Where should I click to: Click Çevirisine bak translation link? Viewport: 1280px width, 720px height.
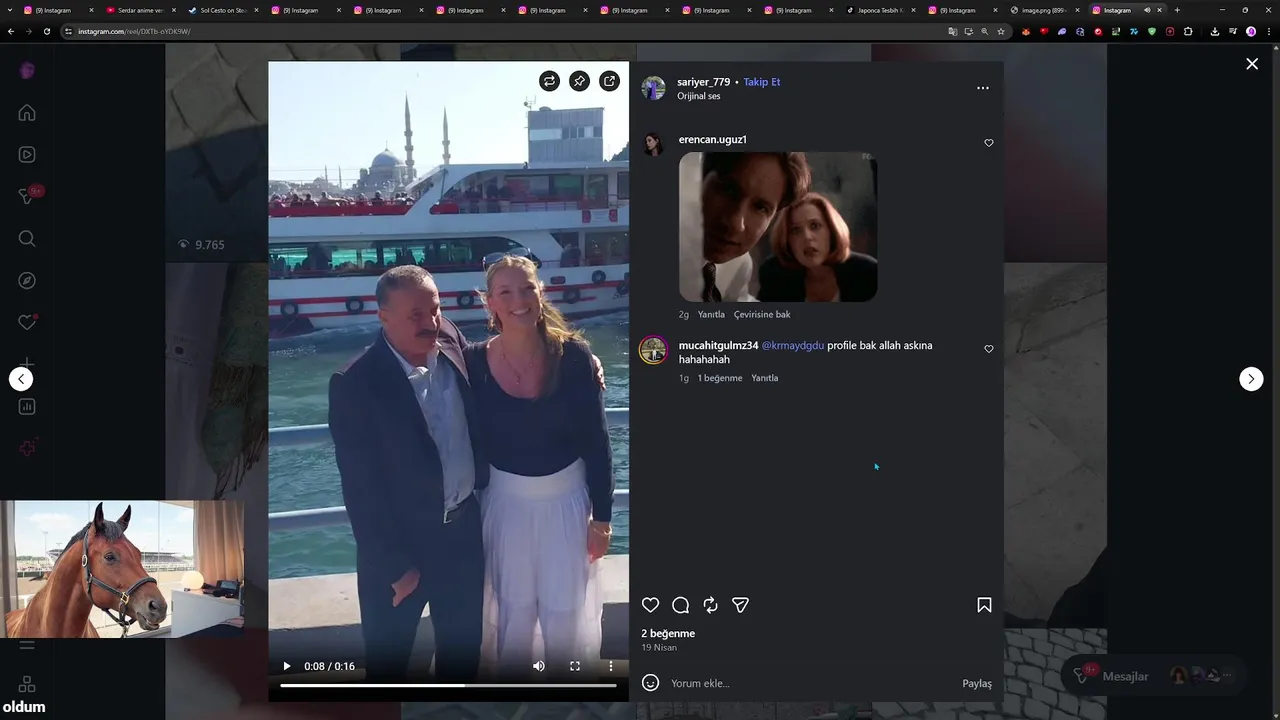click(x=762, y=314)
